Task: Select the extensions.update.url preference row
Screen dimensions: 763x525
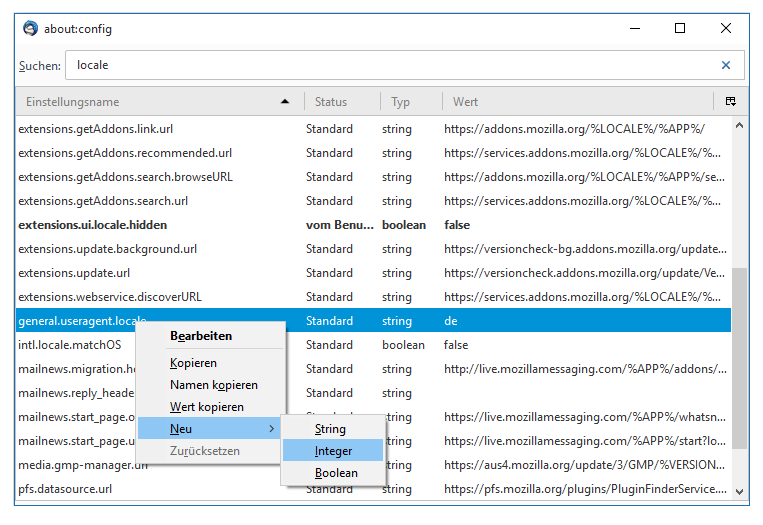Action: coord(74,273)
